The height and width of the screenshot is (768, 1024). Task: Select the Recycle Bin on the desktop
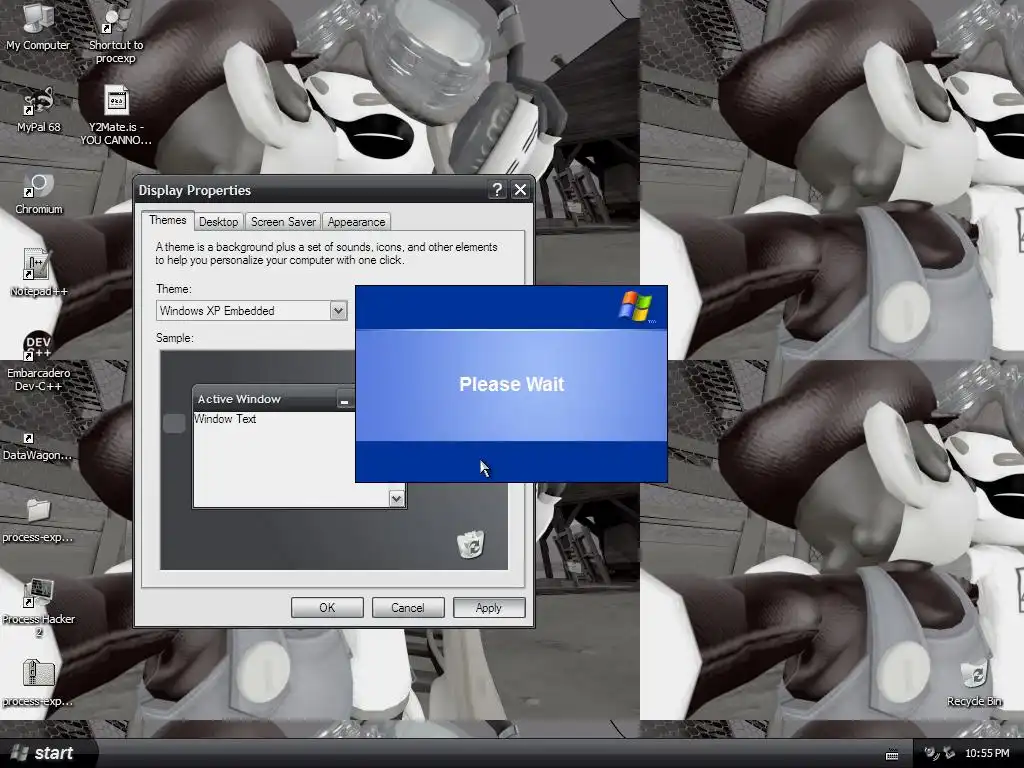click(x=974, y=684)
